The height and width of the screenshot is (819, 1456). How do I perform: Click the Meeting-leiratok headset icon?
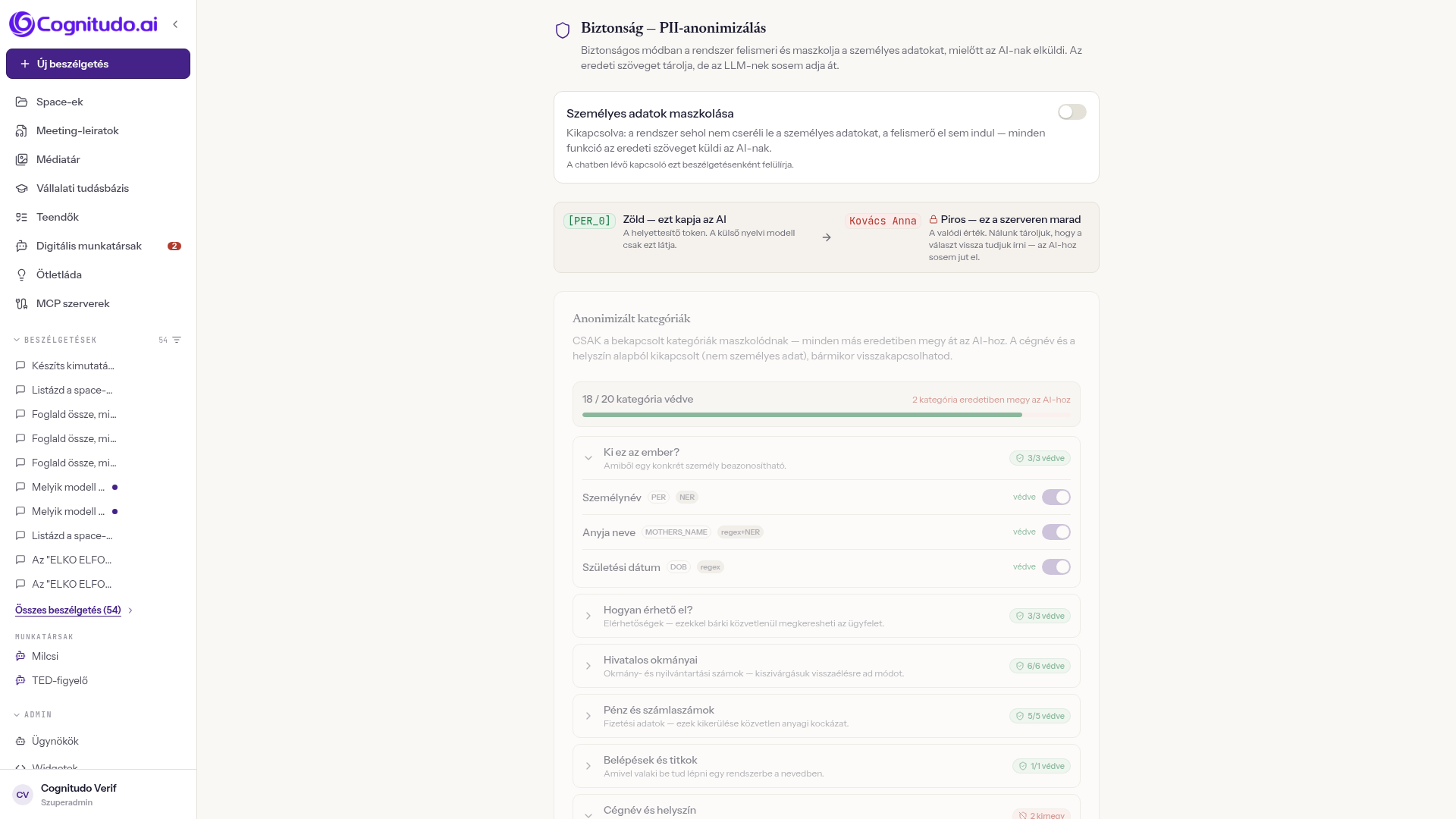point(21,130)
